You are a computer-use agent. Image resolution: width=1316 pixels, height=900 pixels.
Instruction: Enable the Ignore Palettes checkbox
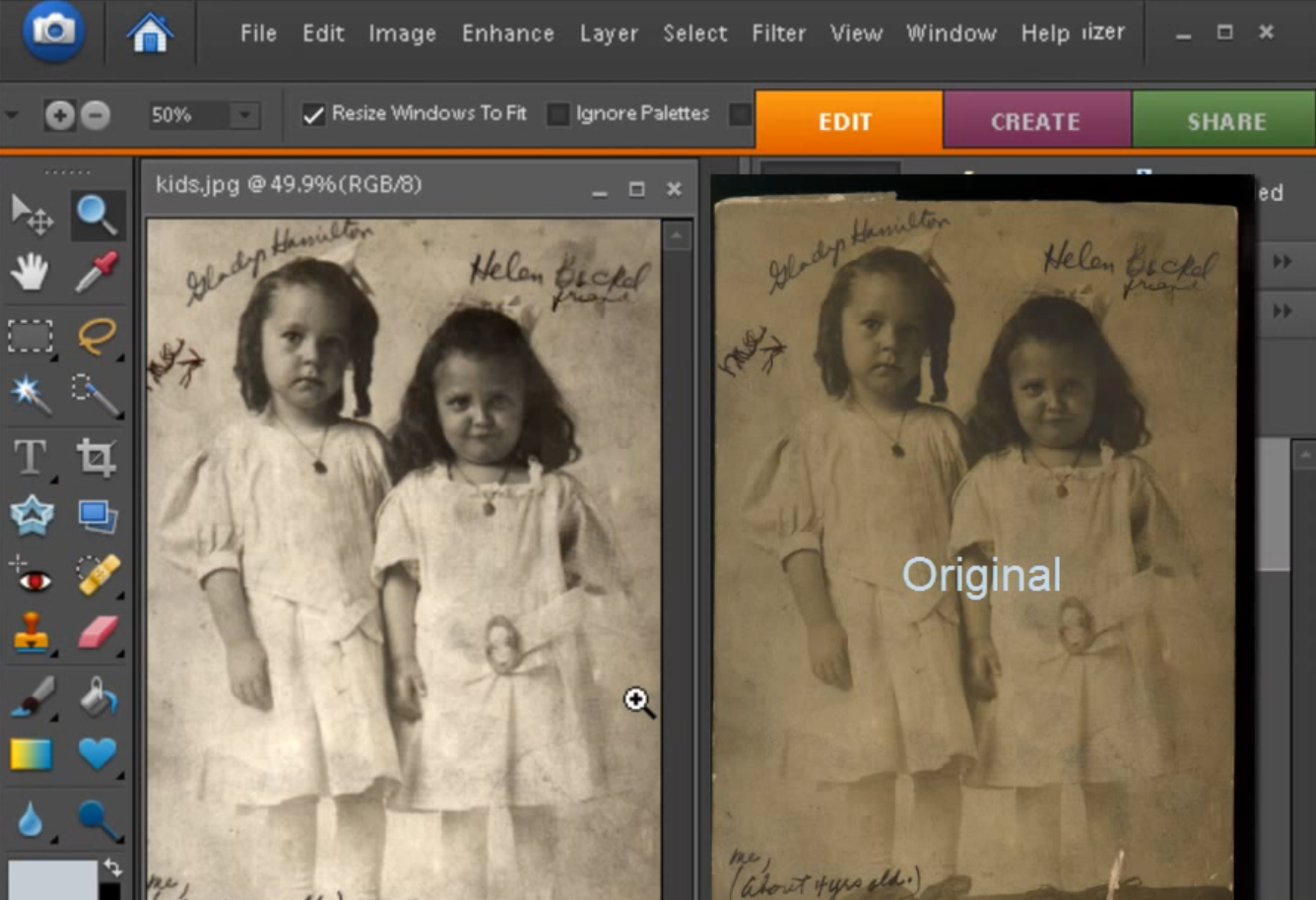click(x=558, y=115)
